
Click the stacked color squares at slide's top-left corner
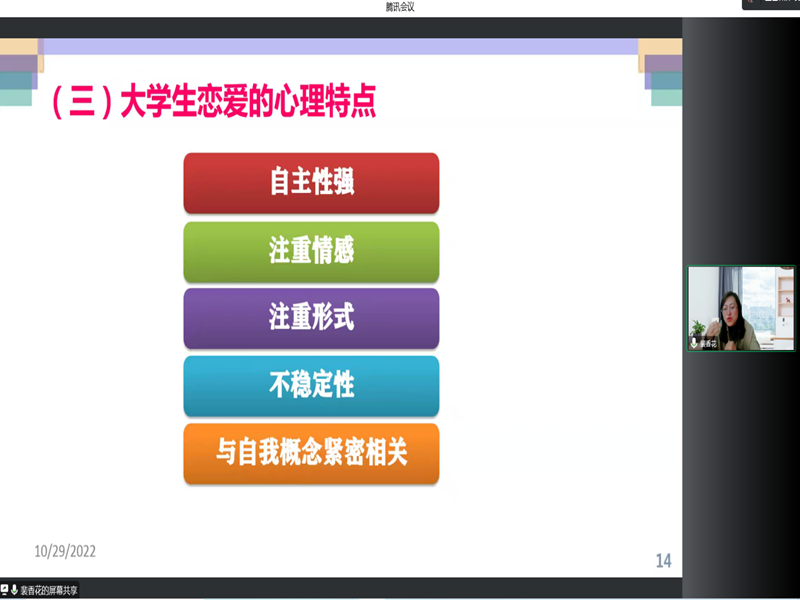pos(19,70)
